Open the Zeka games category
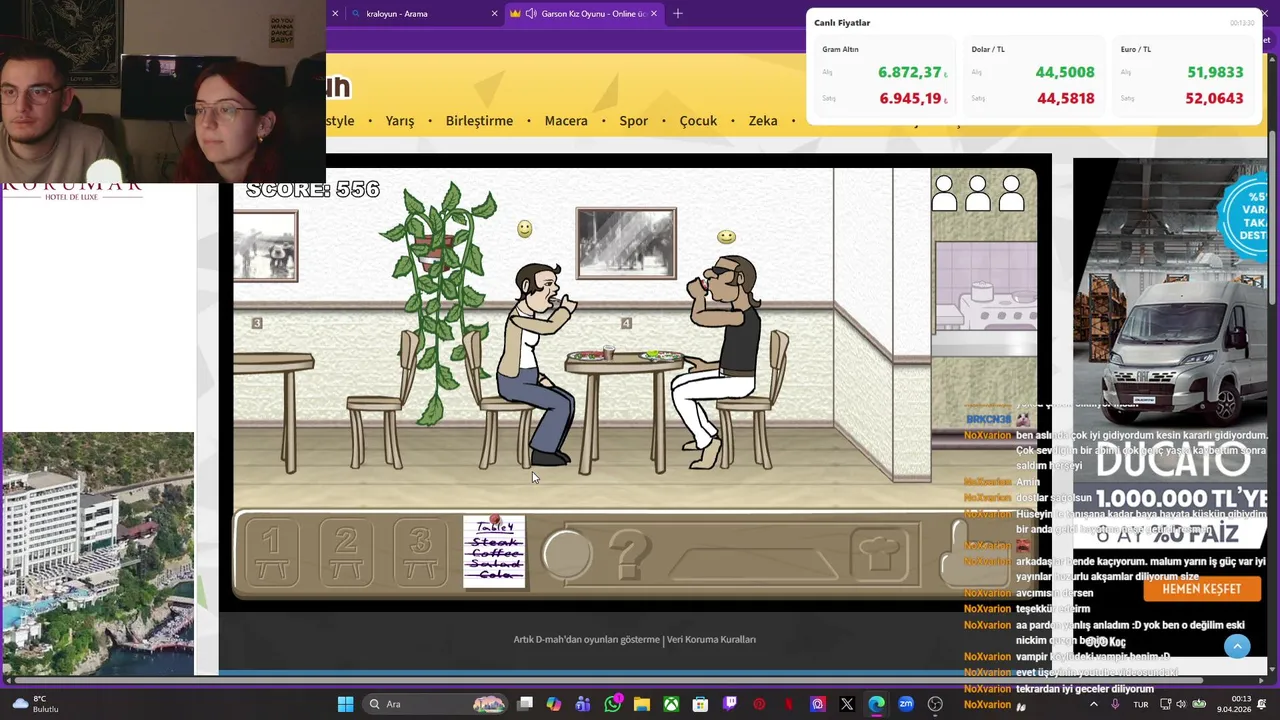 point(763,121)
